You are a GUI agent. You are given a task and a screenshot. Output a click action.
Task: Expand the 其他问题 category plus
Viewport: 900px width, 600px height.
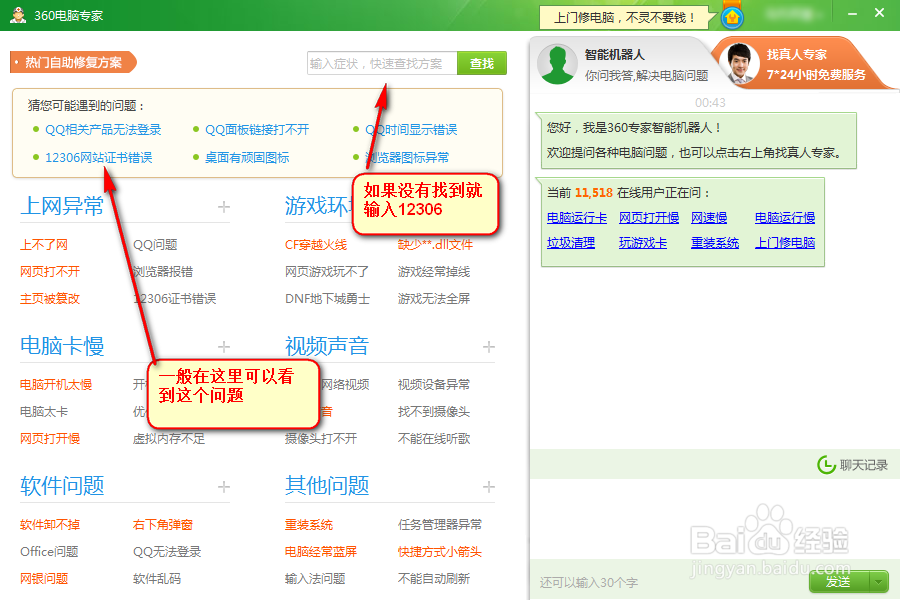click(x=488, y=487)
